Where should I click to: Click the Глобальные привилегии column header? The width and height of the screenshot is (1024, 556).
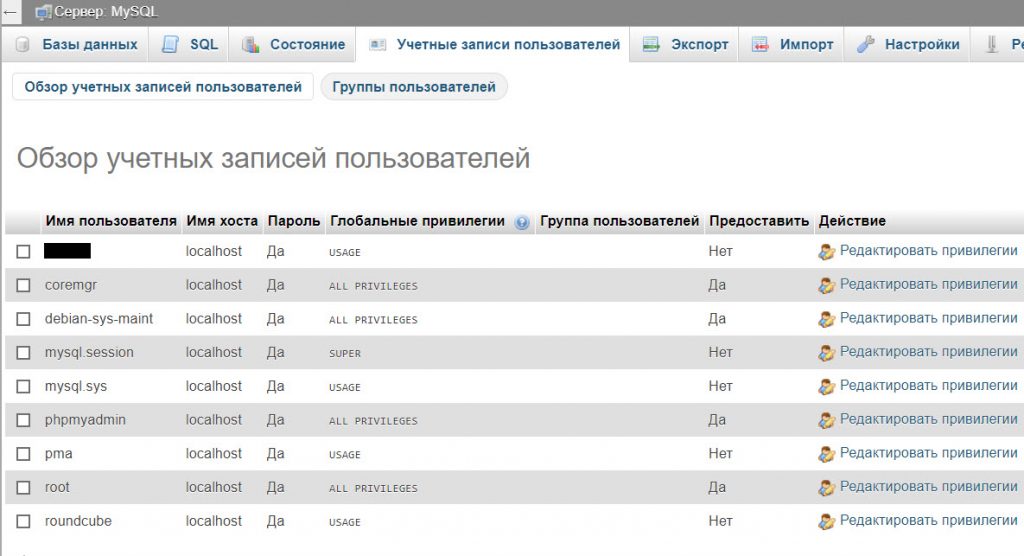click(417, 221)
